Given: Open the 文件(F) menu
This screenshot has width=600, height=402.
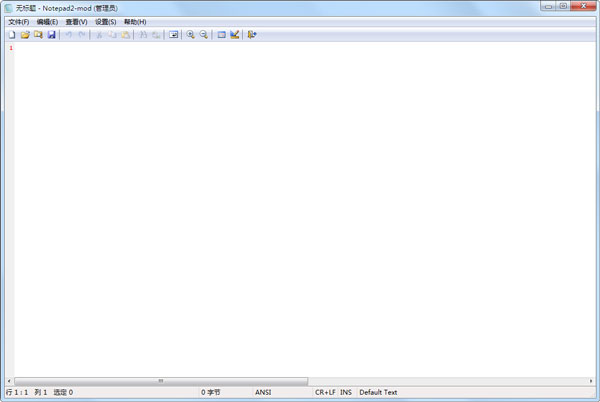Looking at the screenshot, I should pyautogui.click(x=19, y=22).
